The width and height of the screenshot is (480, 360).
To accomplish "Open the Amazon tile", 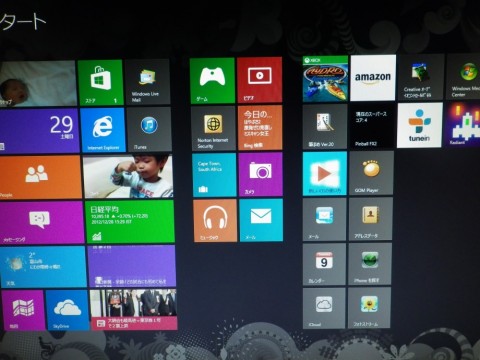I will pyautogui.click(x=373, y=78).
